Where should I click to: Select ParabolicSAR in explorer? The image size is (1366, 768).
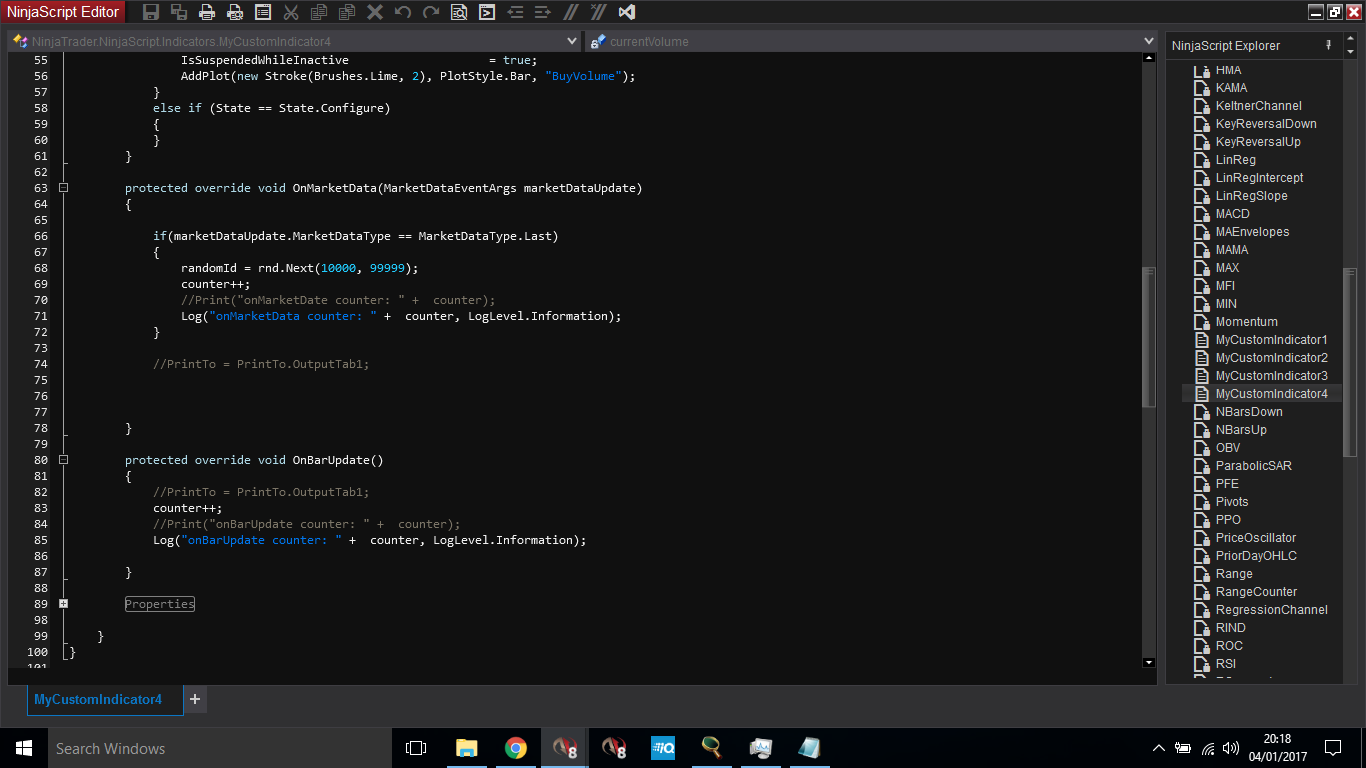(x=1253, y=466)
